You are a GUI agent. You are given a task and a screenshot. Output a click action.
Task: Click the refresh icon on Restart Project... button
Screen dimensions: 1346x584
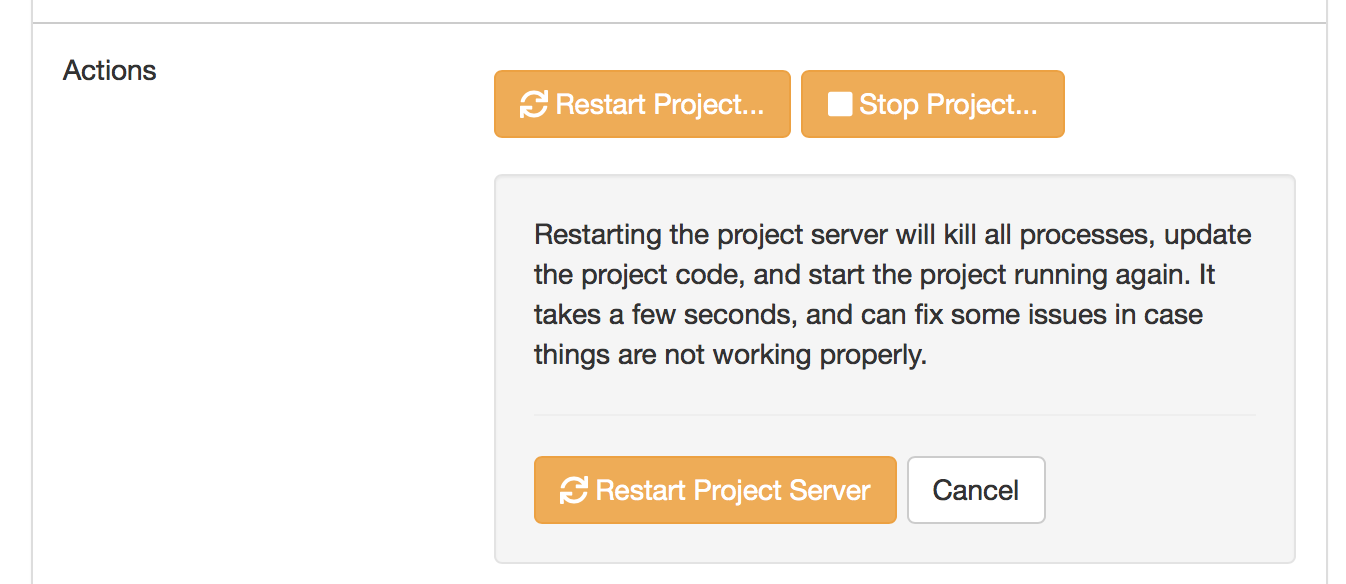point(534,104)
